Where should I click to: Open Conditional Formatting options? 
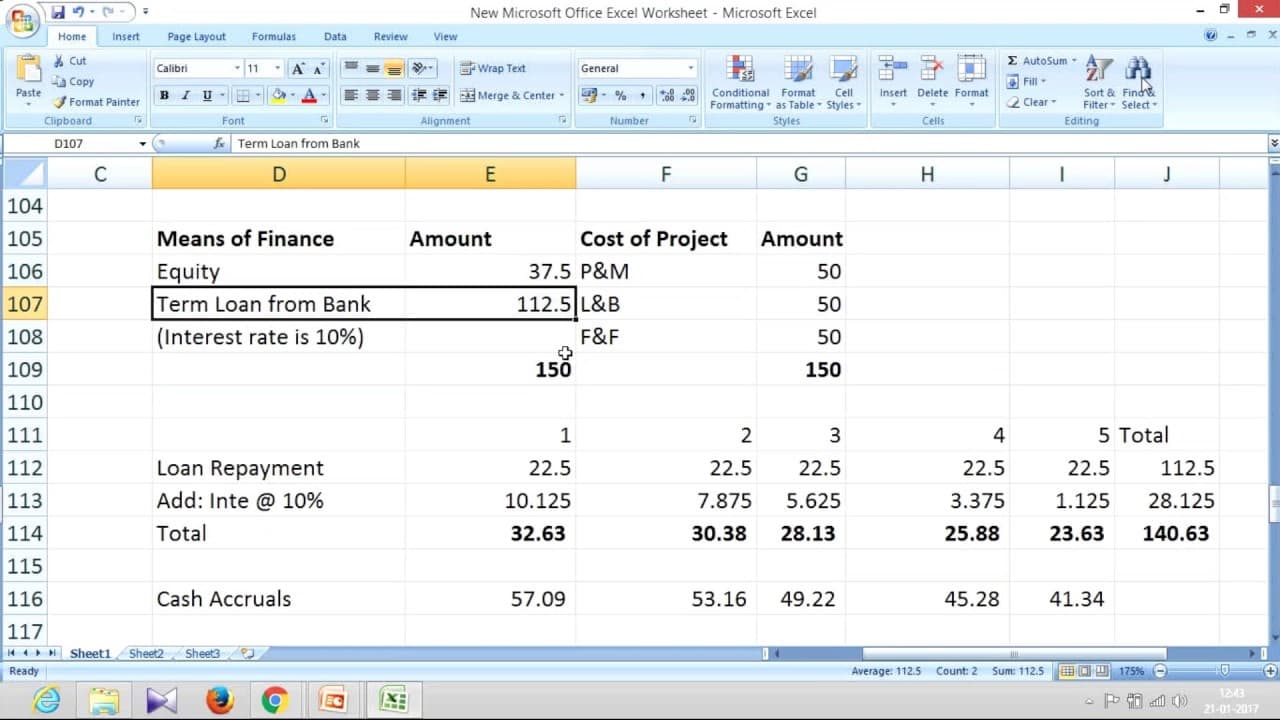[740, 83]
